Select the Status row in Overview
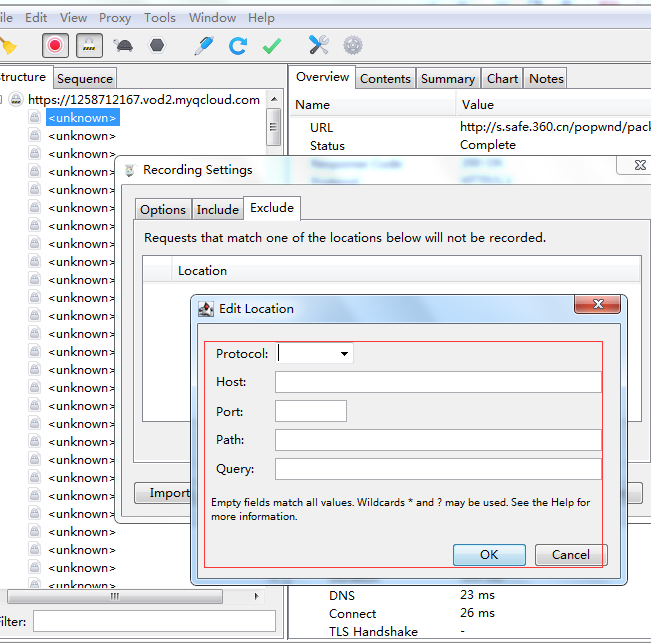 coord(470,145)
